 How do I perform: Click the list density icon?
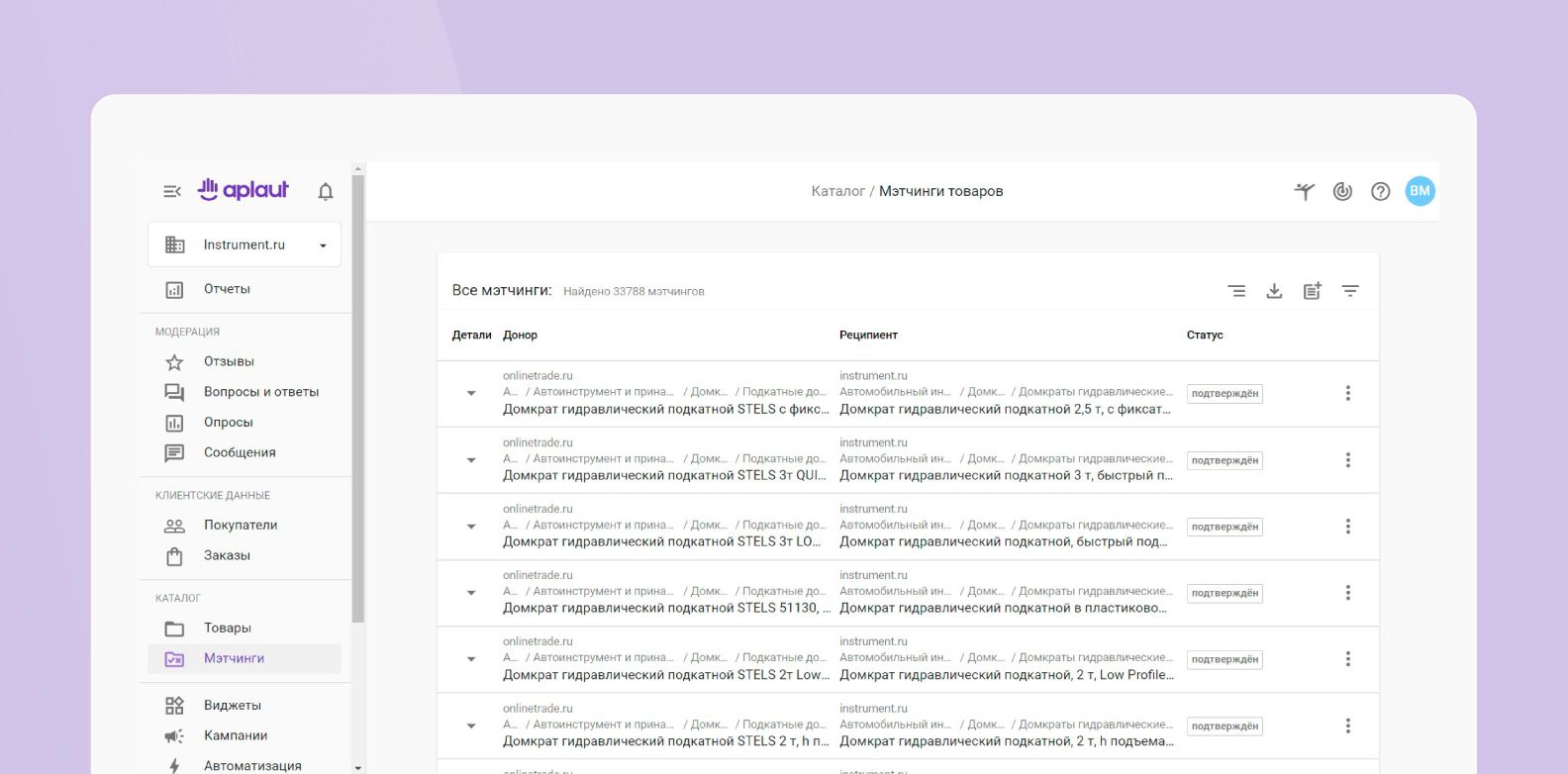tap(1236, 291)
